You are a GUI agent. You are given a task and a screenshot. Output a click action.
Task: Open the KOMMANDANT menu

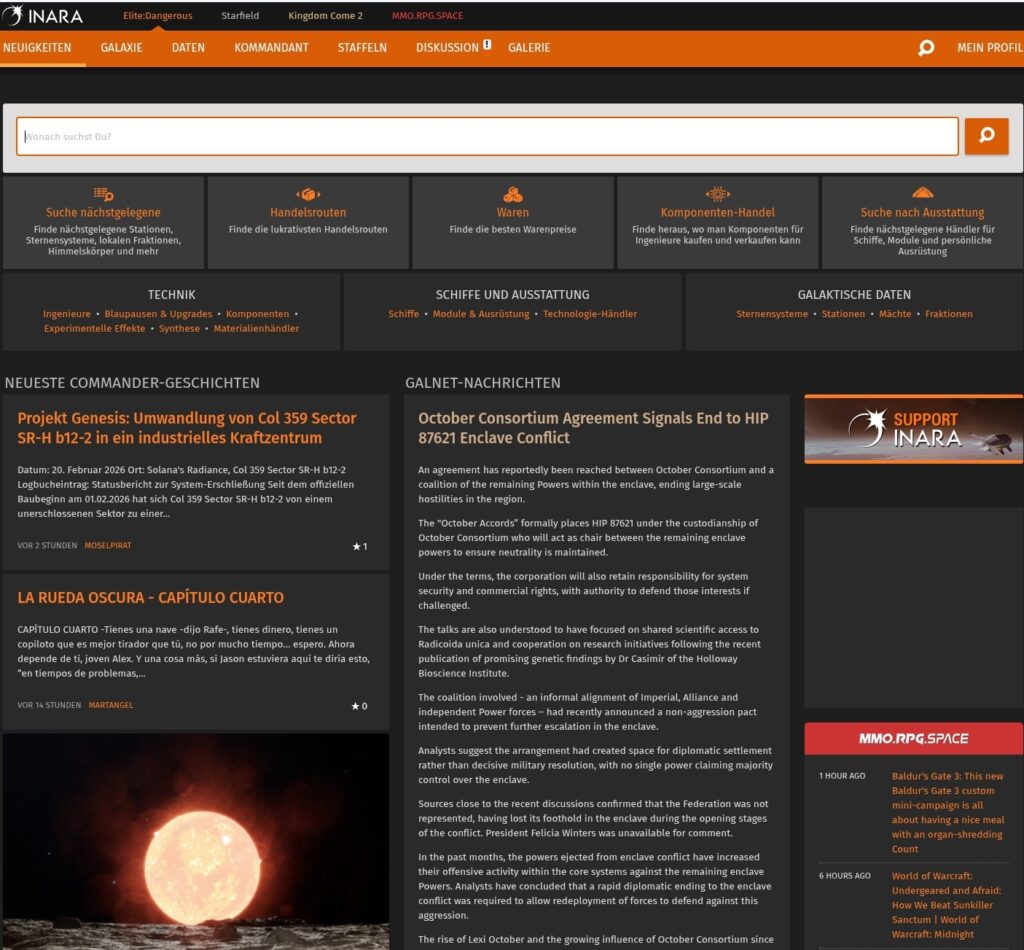271,48
